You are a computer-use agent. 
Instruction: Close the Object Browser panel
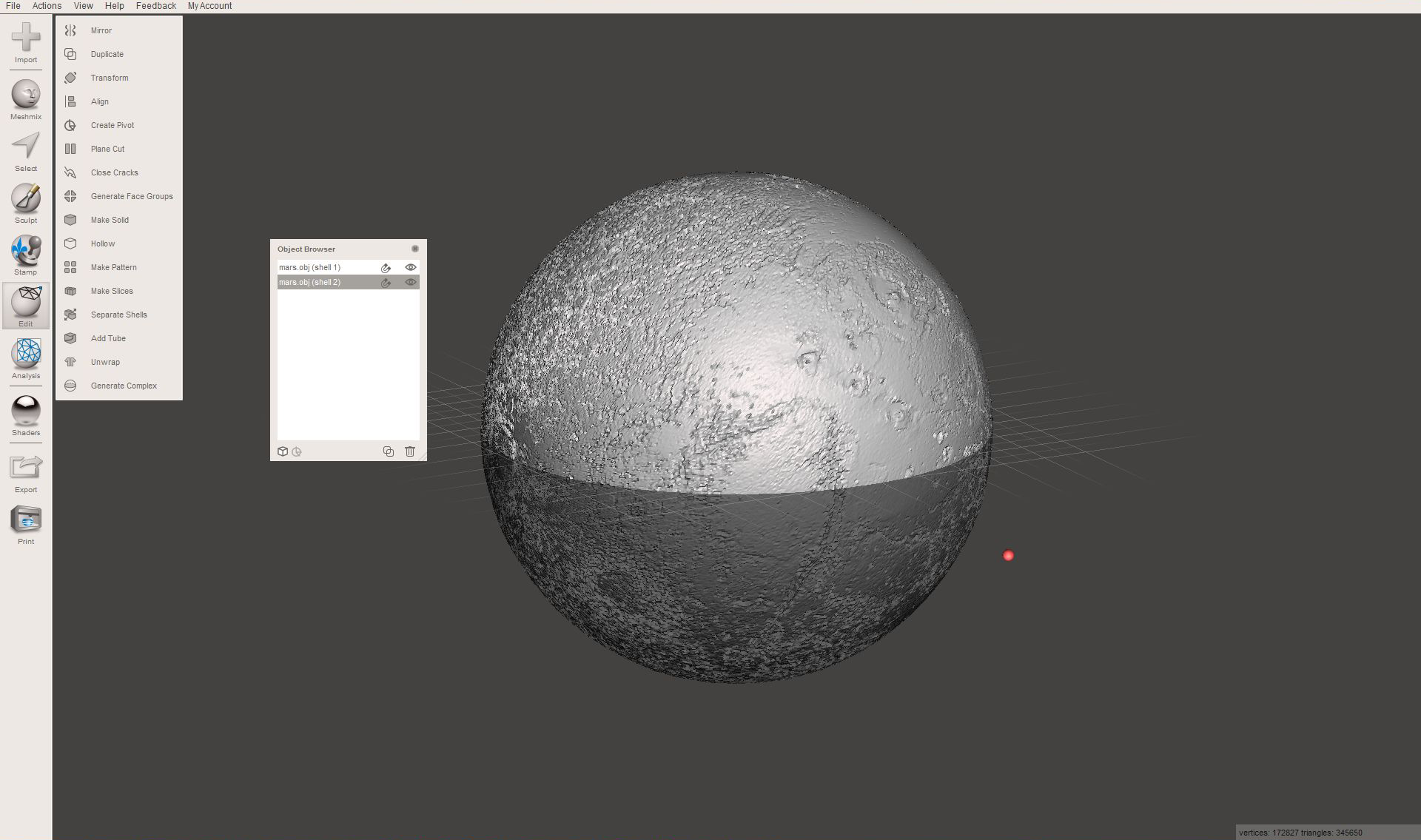415,249
